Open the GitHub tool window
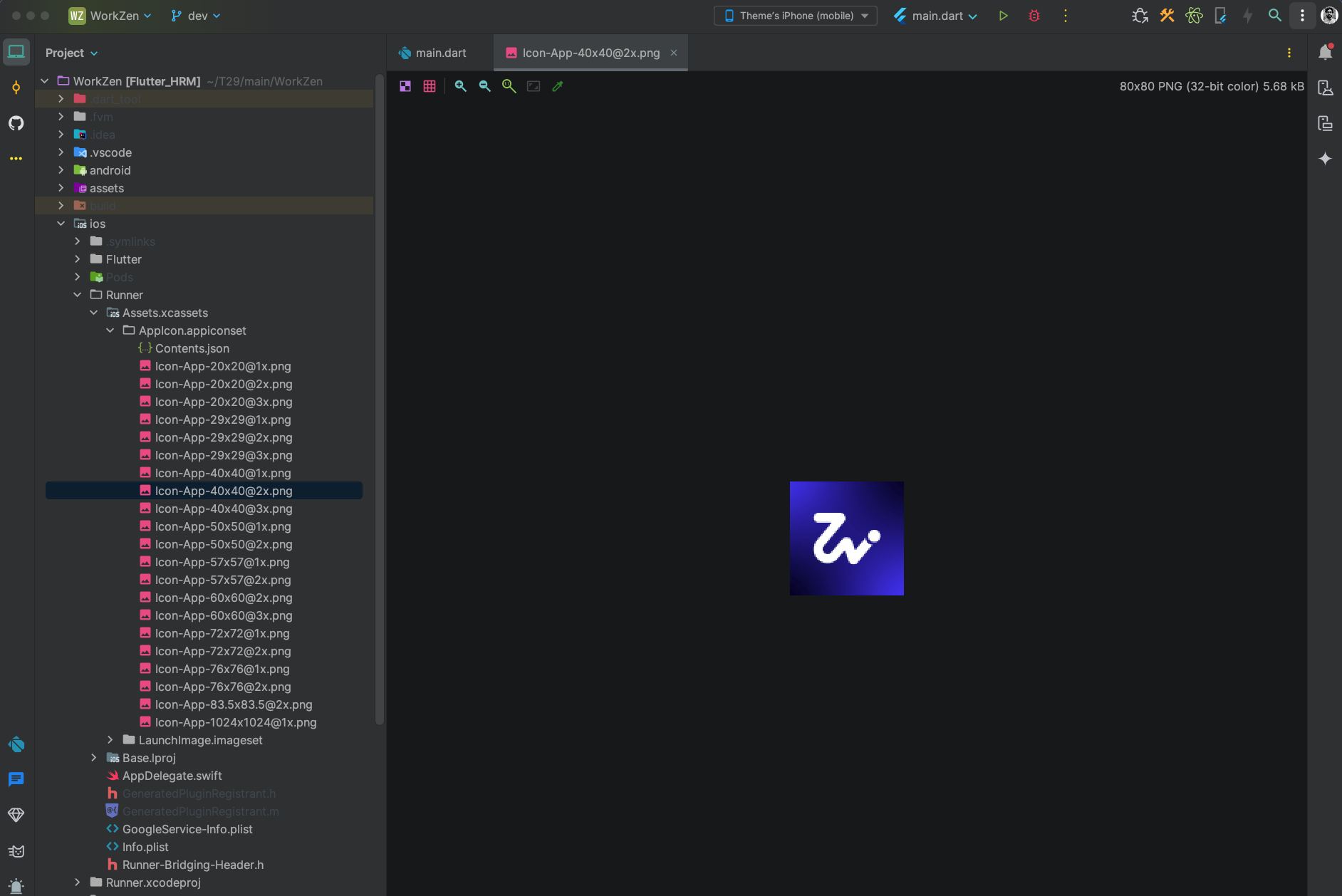The height and width of the screenshot is (896, 1342). (16, 123)
